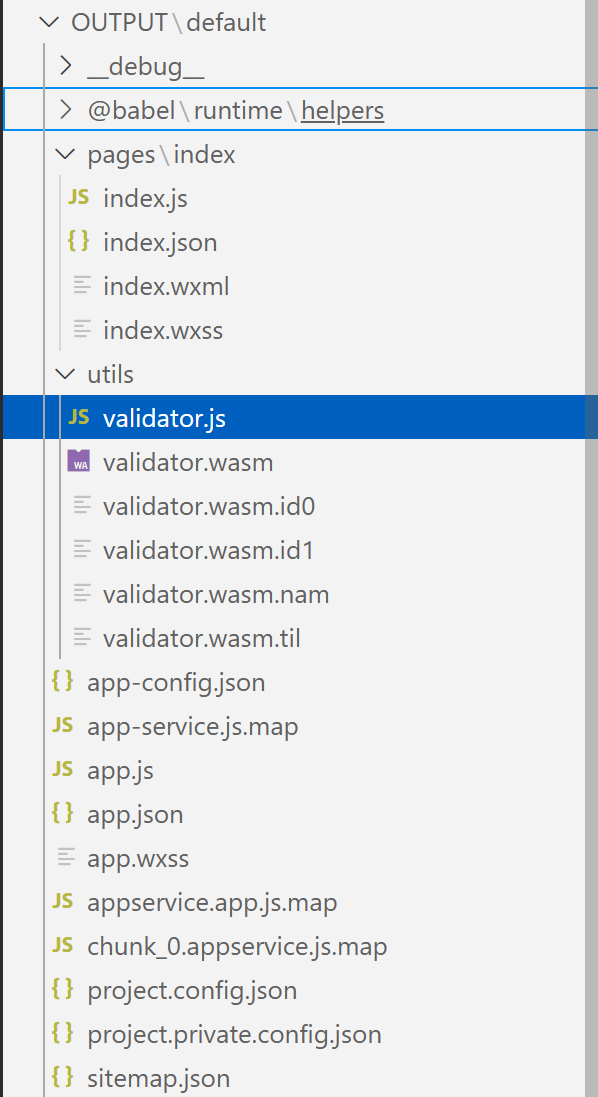Open index.wxss stylesheet file
The width and height of the screenshot is (598, 1097).
coord(163,330)
